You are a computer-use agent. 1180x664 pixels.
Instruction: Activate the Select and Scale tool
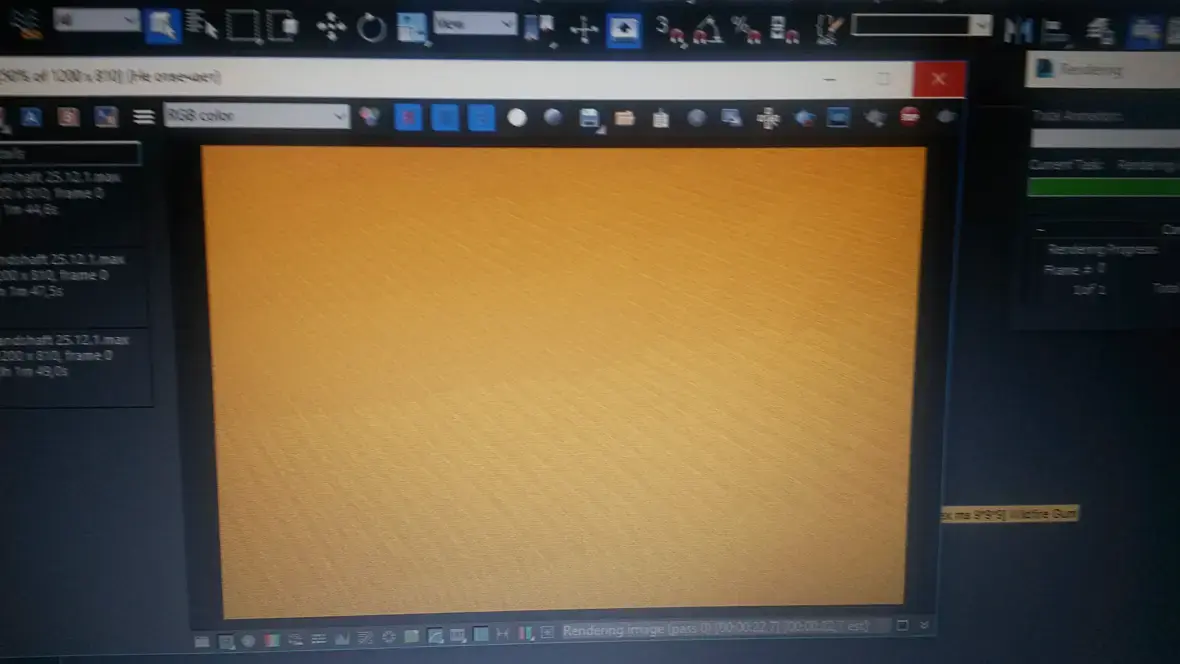[411, 28]
